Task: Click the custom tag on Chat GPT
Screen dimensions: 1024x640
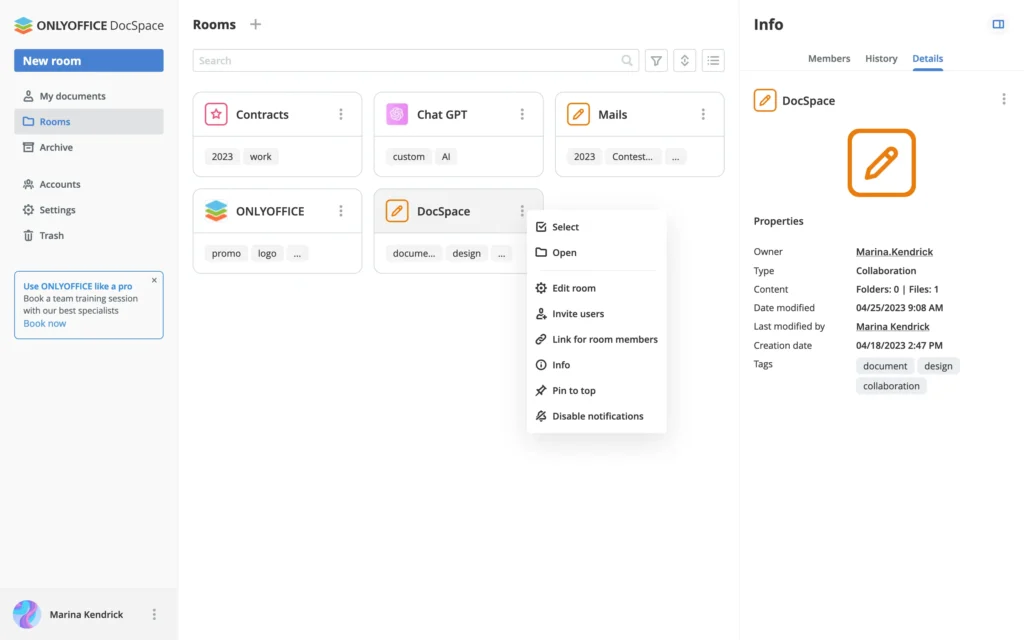Action: pyautogui.click(x=408, y=157)
